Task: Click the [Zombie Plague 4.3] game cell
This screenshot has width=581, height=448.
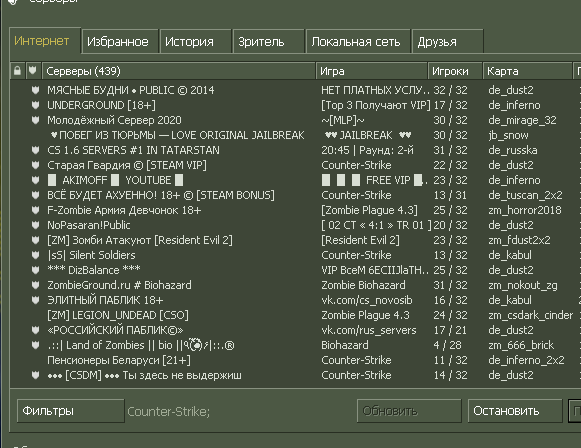Action: point(369,210)
